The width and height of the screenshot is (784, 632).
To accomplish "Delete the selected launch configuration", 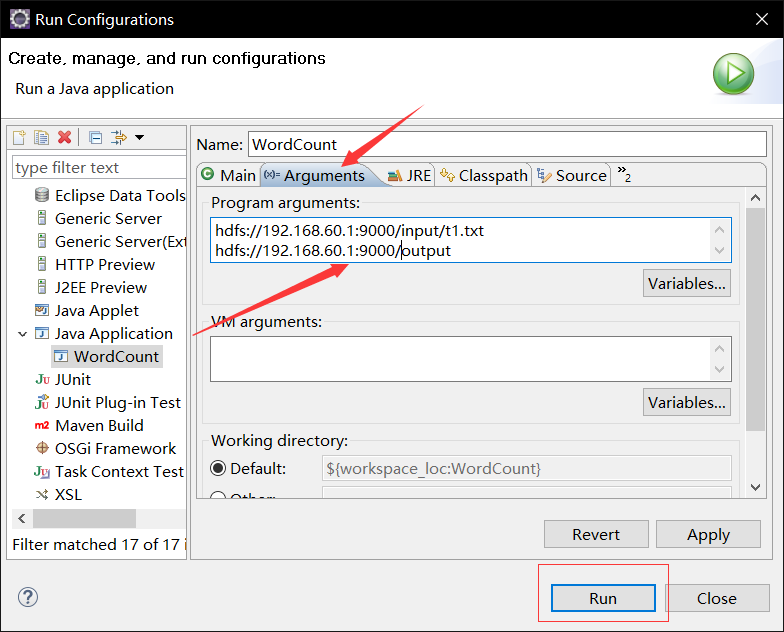I will pyautogui.click(x=64, y=137).
